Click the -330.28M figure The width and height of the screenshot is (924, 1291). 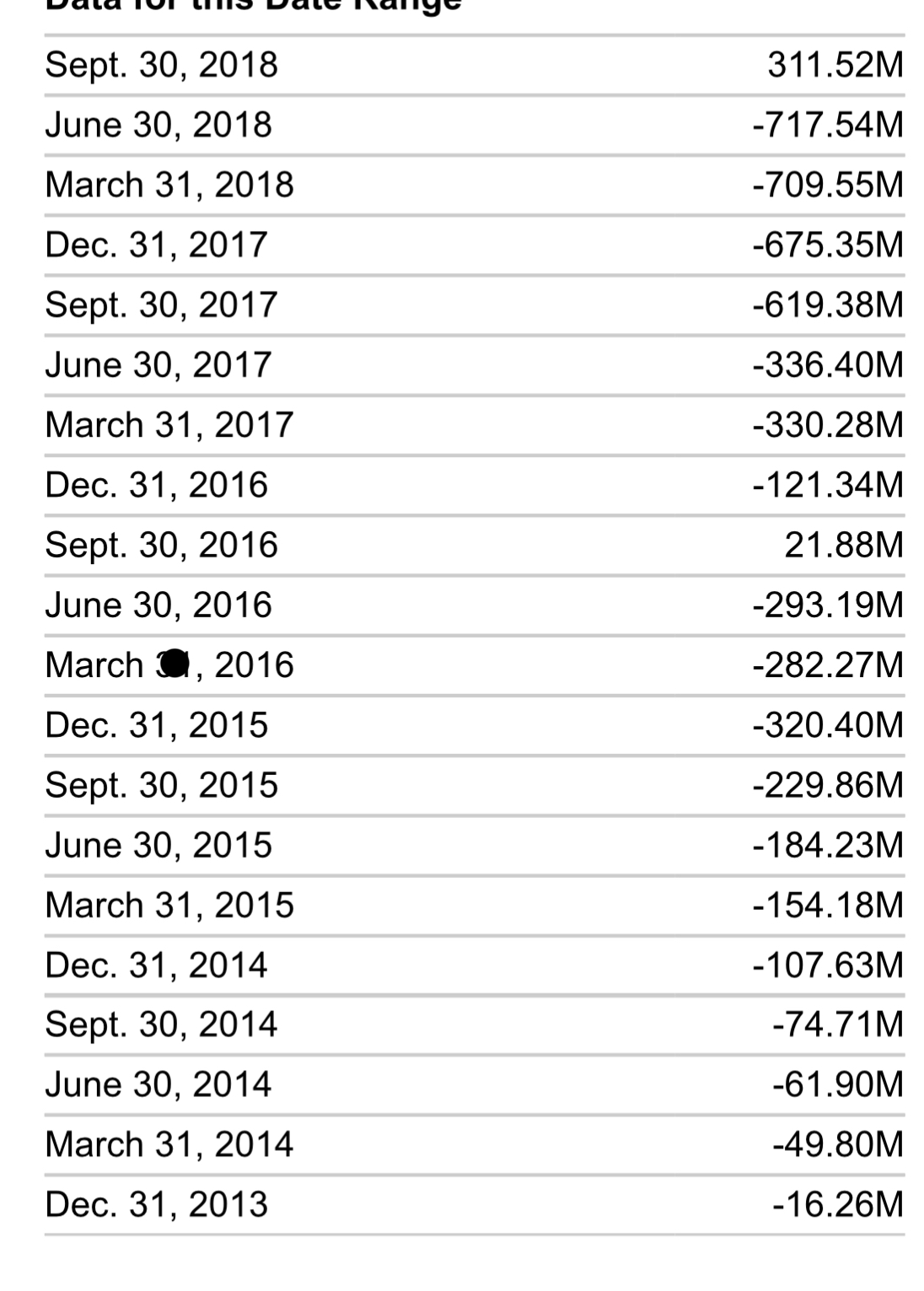[828, 425]
